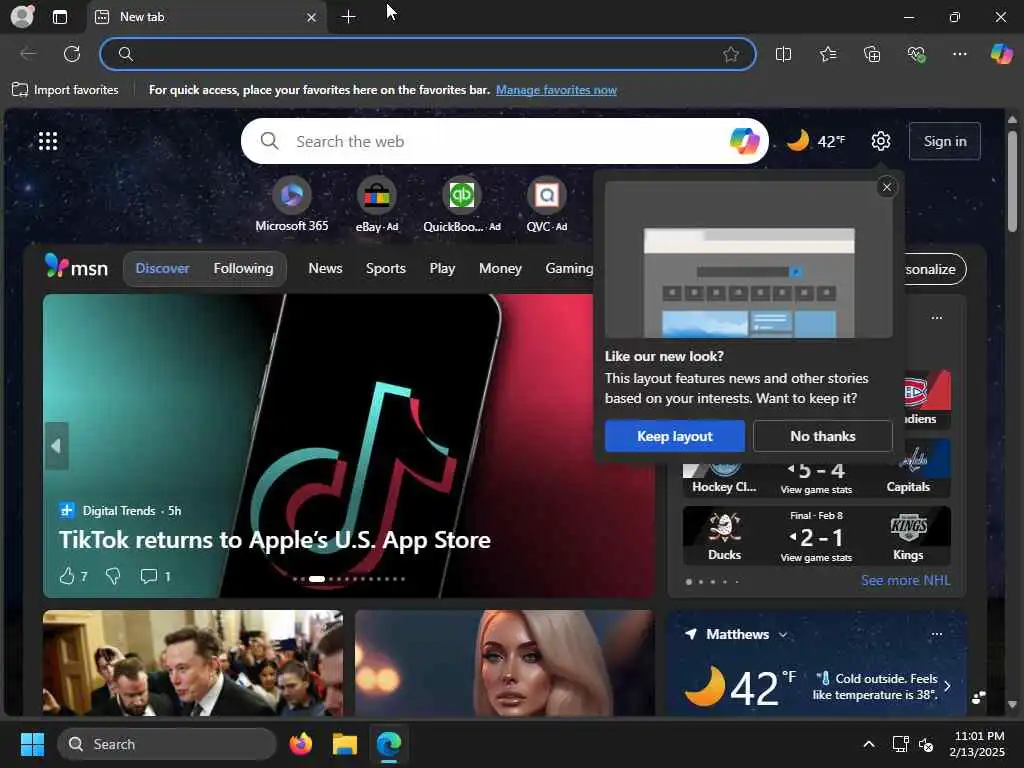Image resolution: width=1024 pixels, height=768 pixels.
Task: Open the MSN app launcher grid
Action: 48,141
